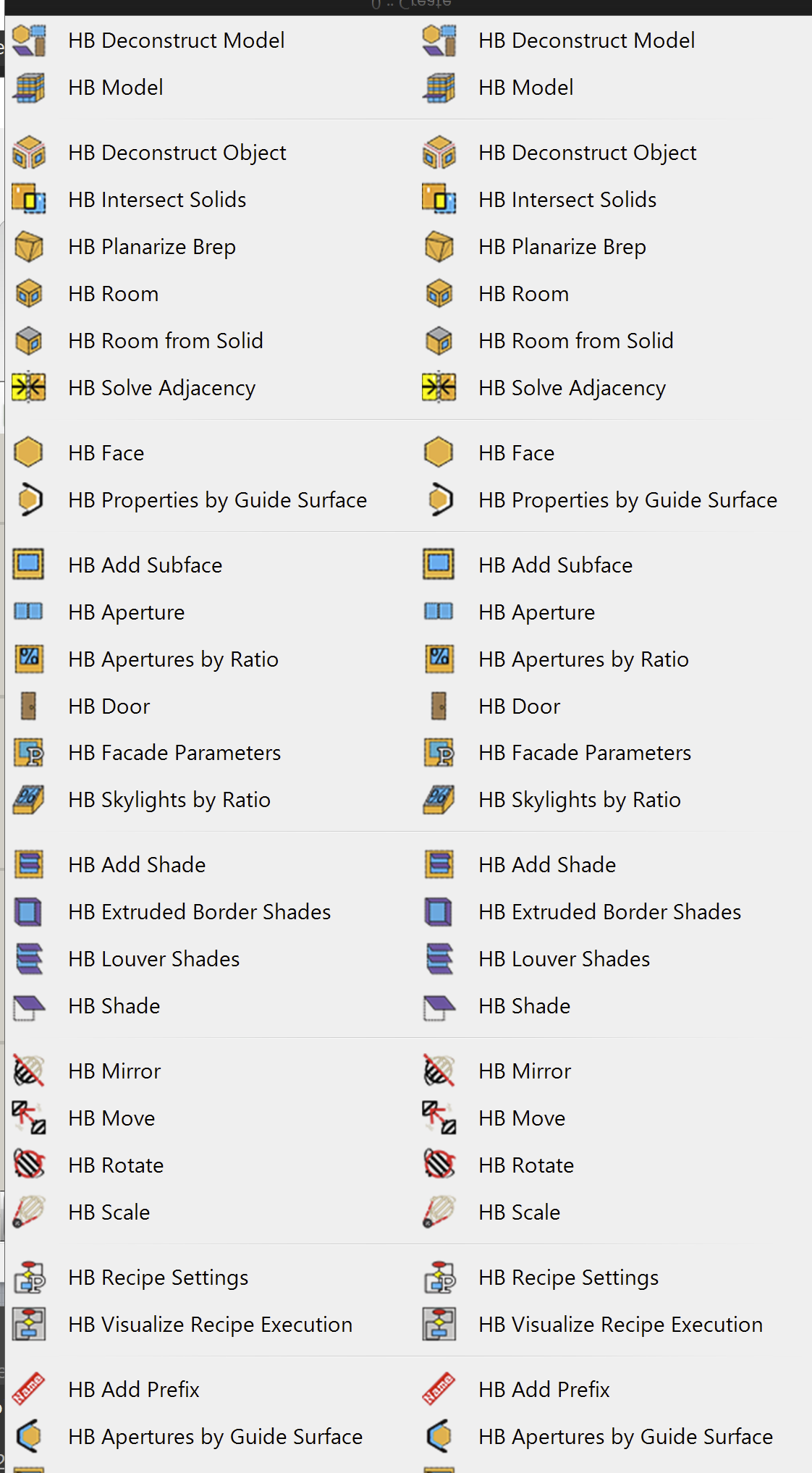Open HB Properties by Guide Surface, left column
The width and height of the screenshot is (812, 1473).
click(x=217, y=500)
